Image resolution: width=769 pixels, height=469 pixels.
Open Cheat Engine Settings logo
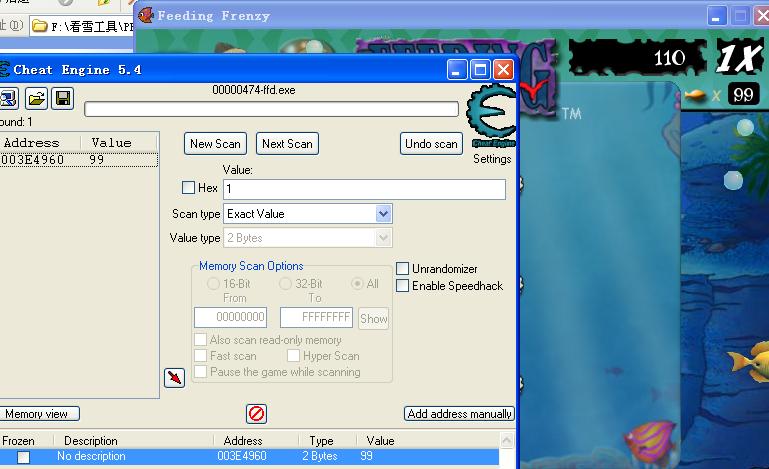(x=491, y=115)
